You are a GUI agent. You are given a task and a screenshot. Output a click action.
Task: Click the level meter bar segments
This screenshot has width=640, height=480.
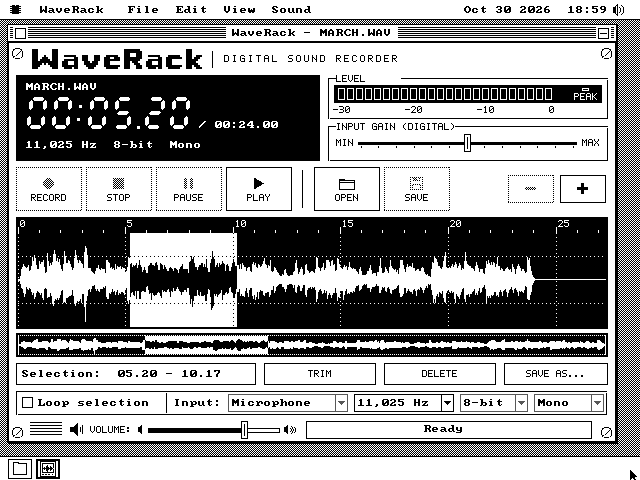point(445,94)
